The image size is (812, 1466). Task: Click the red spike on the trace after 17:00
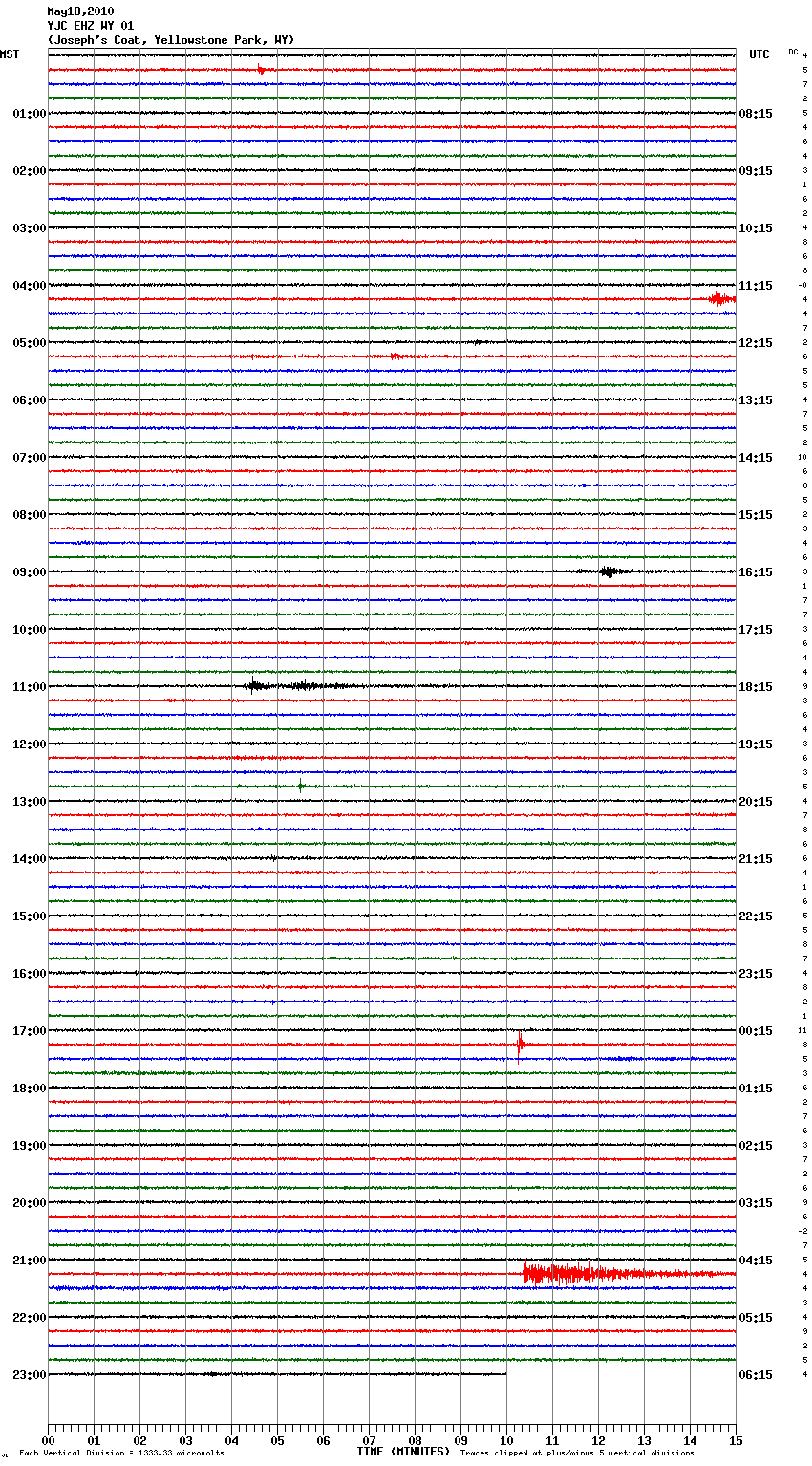[x=520, y=1046]
